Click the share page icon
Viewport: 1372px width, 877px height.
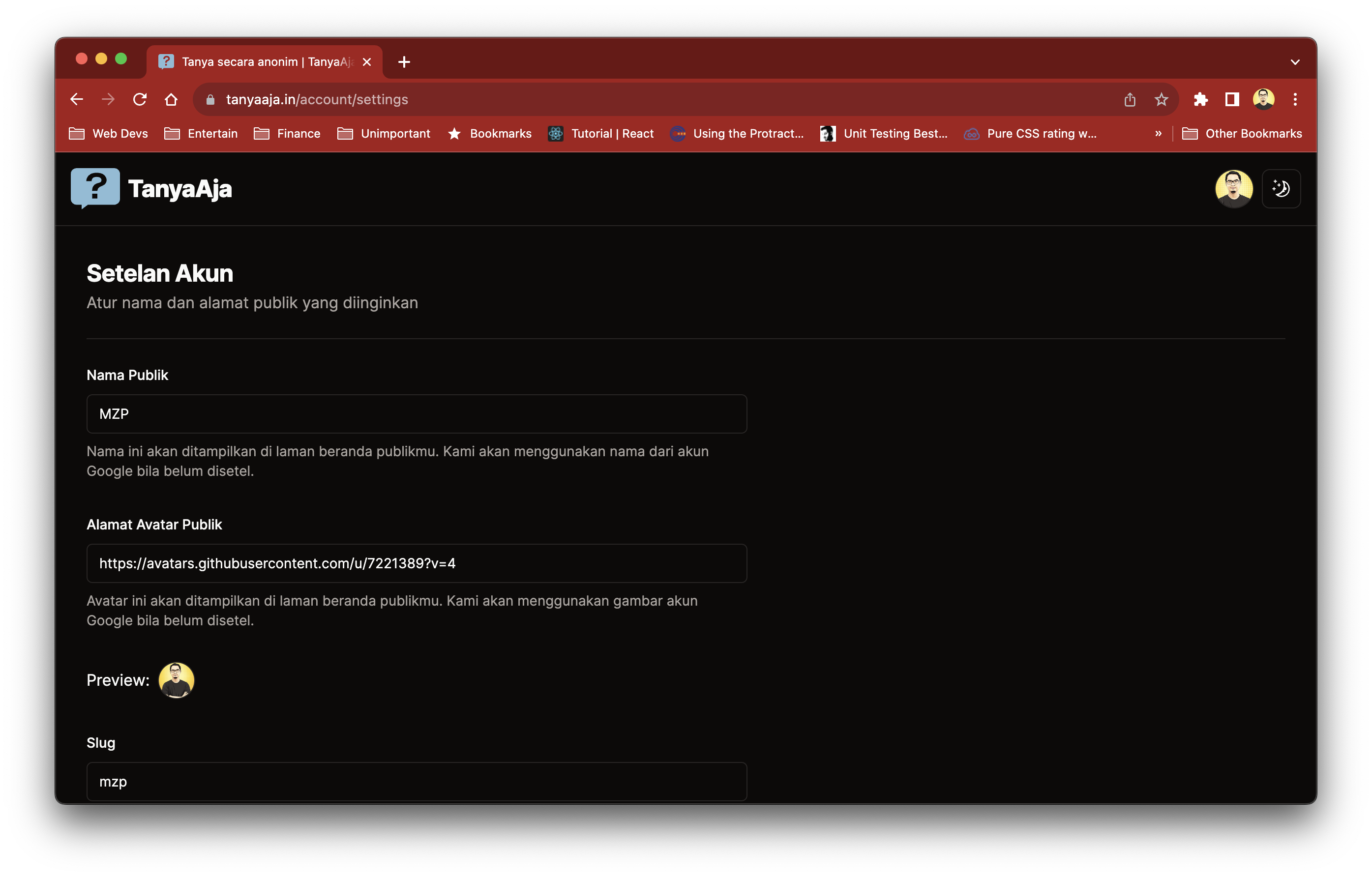point(1129,100)
